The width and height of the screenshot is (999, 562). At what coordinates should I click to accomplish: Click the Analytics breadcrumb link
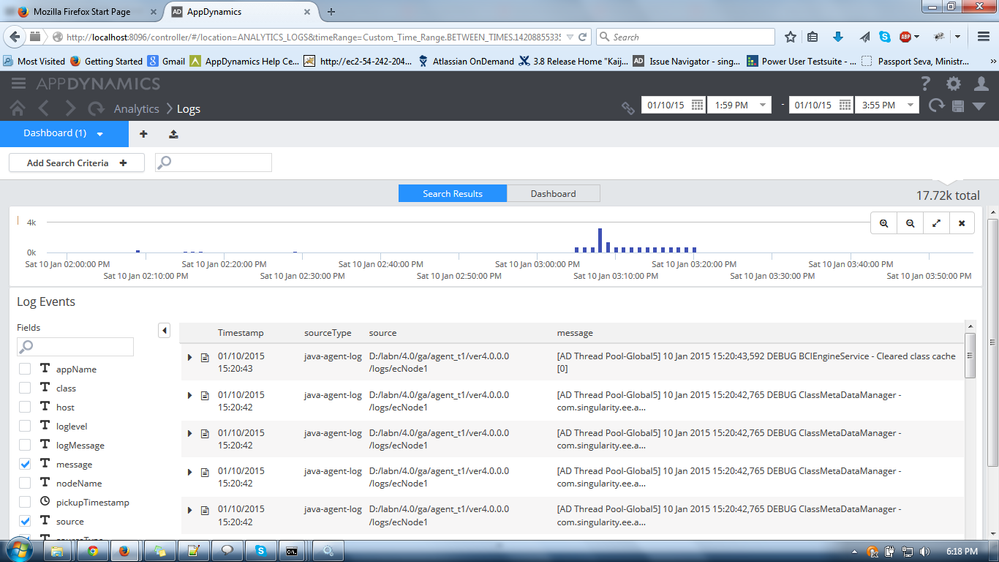[x=136, y=108]
